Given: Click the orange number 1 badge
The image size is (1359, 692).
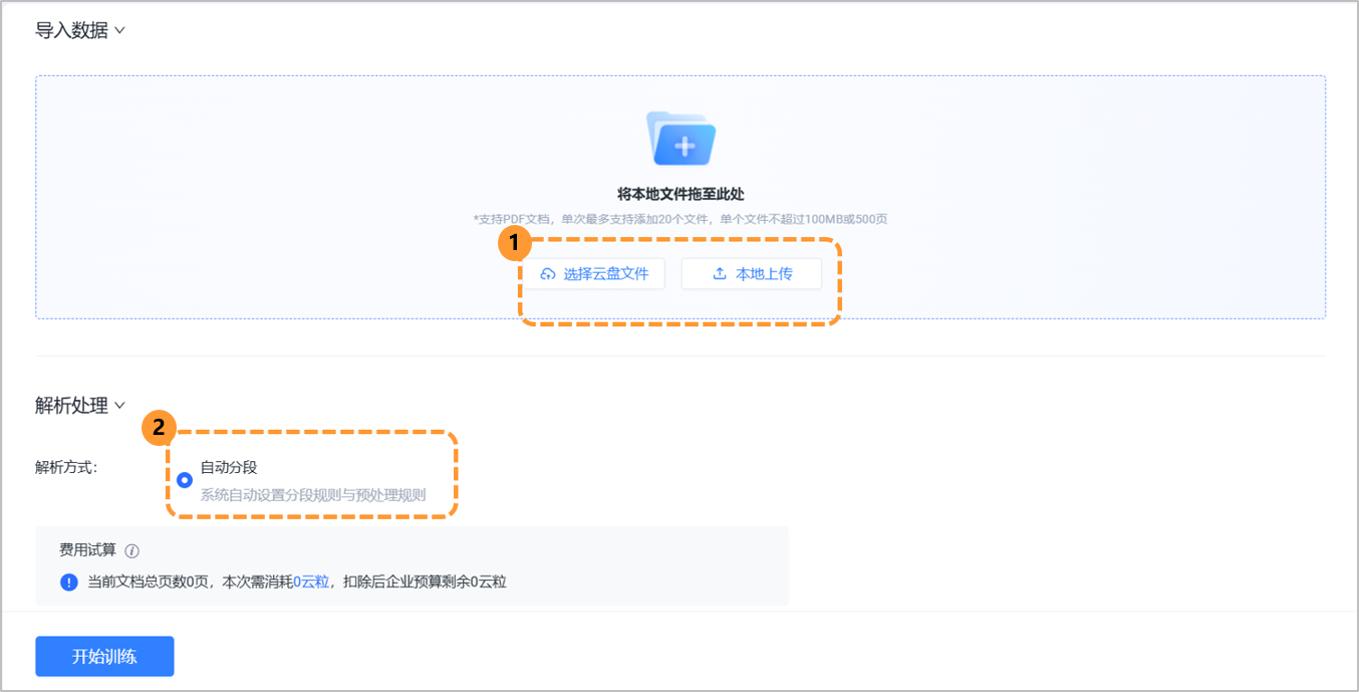Looking at the screenshot, I should 514,242.
